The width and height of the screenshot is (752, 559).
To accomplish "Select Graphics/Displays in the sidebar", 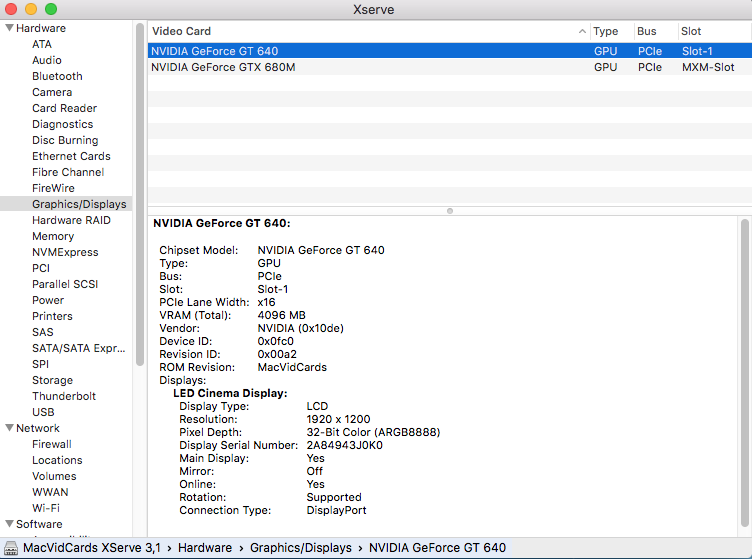I will [x=79, y=204].
